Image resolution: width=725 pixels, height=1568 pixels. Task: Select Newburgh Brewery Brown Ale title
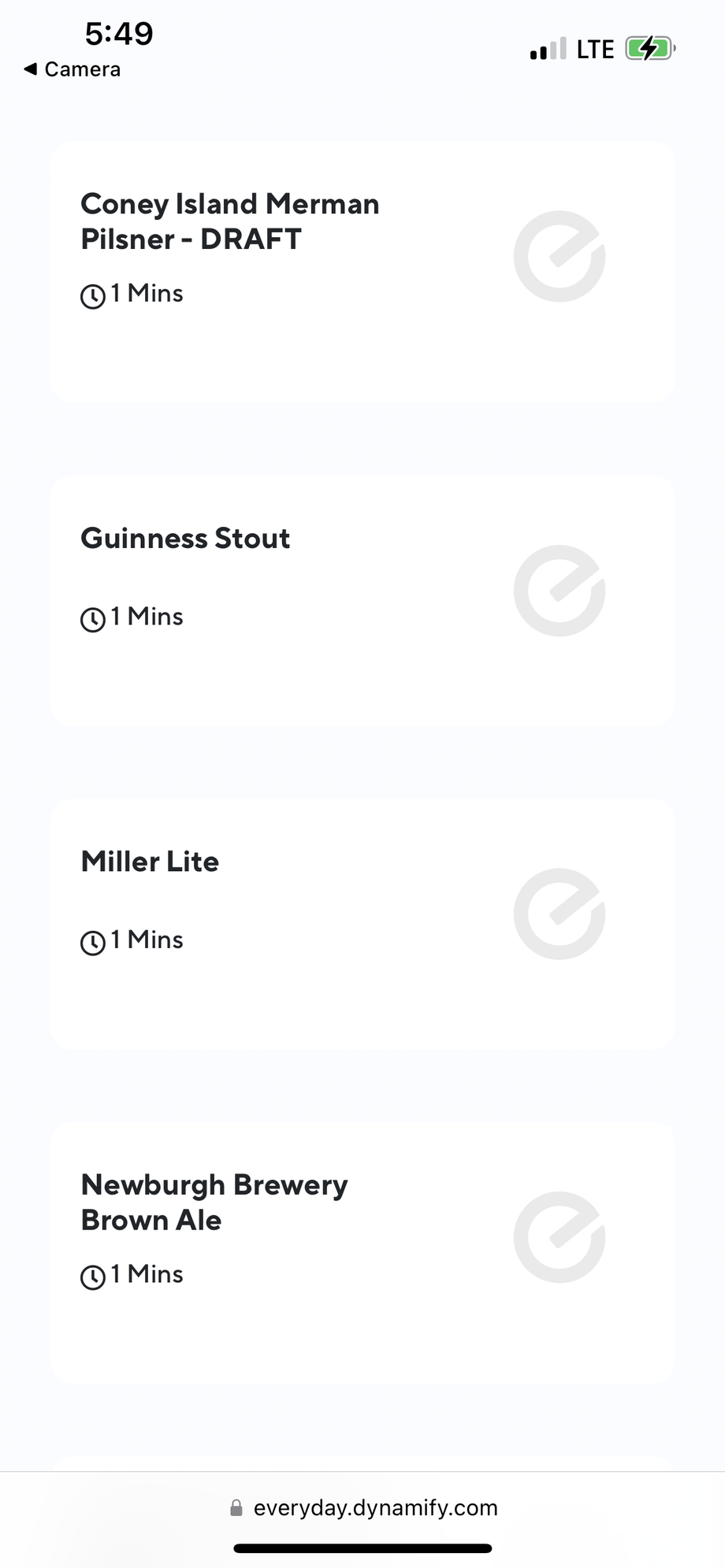tap(214, 1203)
